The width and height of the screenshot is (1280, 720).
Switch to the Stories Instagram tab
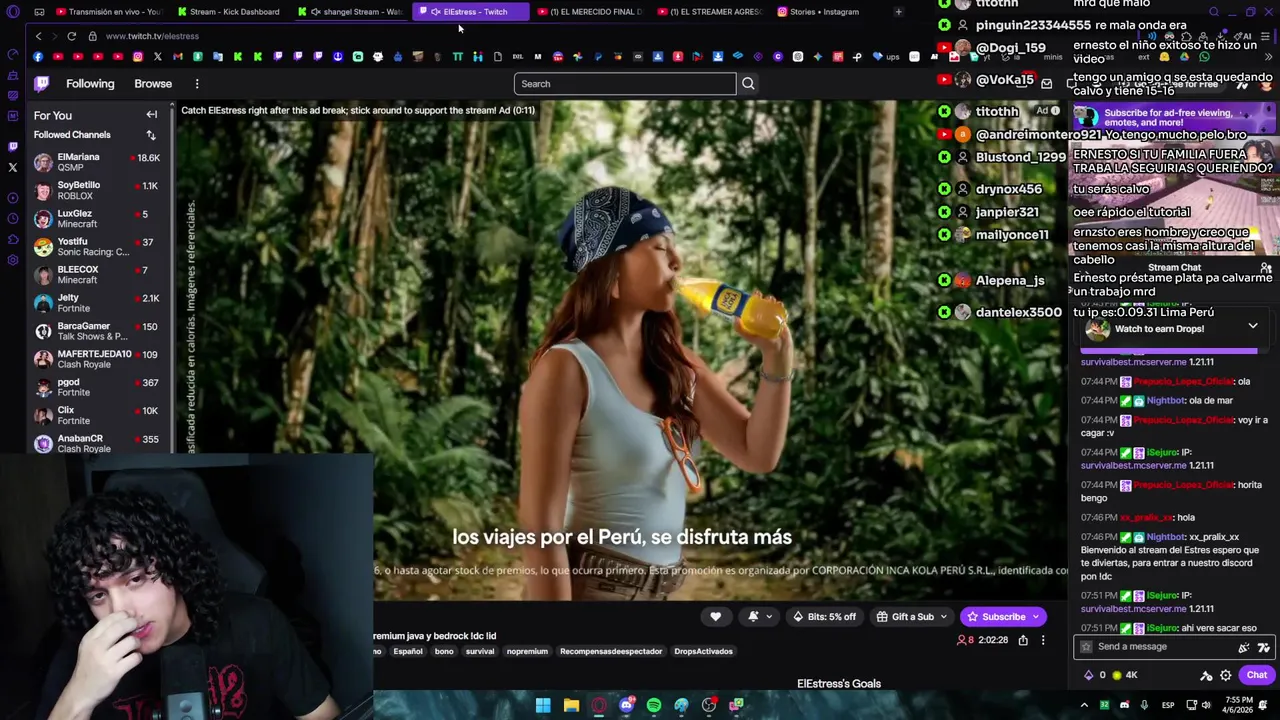[820, 12]
